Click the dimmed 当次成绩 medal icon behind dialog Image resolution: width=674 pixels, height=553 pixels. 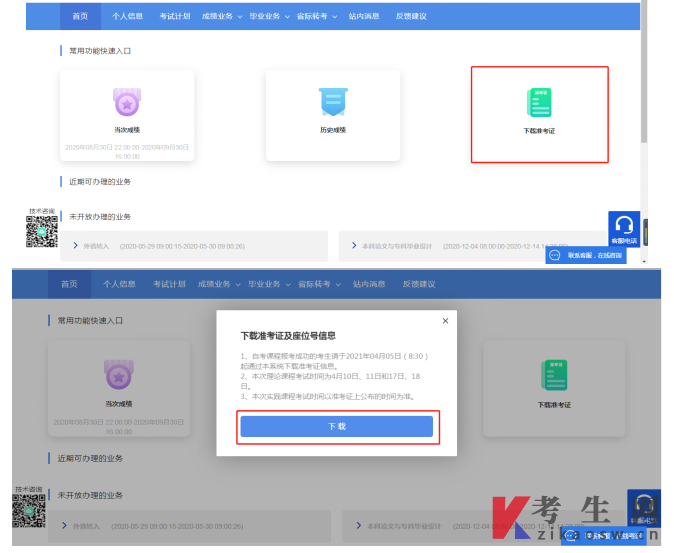pyautogui.click(x=119, y=374)
